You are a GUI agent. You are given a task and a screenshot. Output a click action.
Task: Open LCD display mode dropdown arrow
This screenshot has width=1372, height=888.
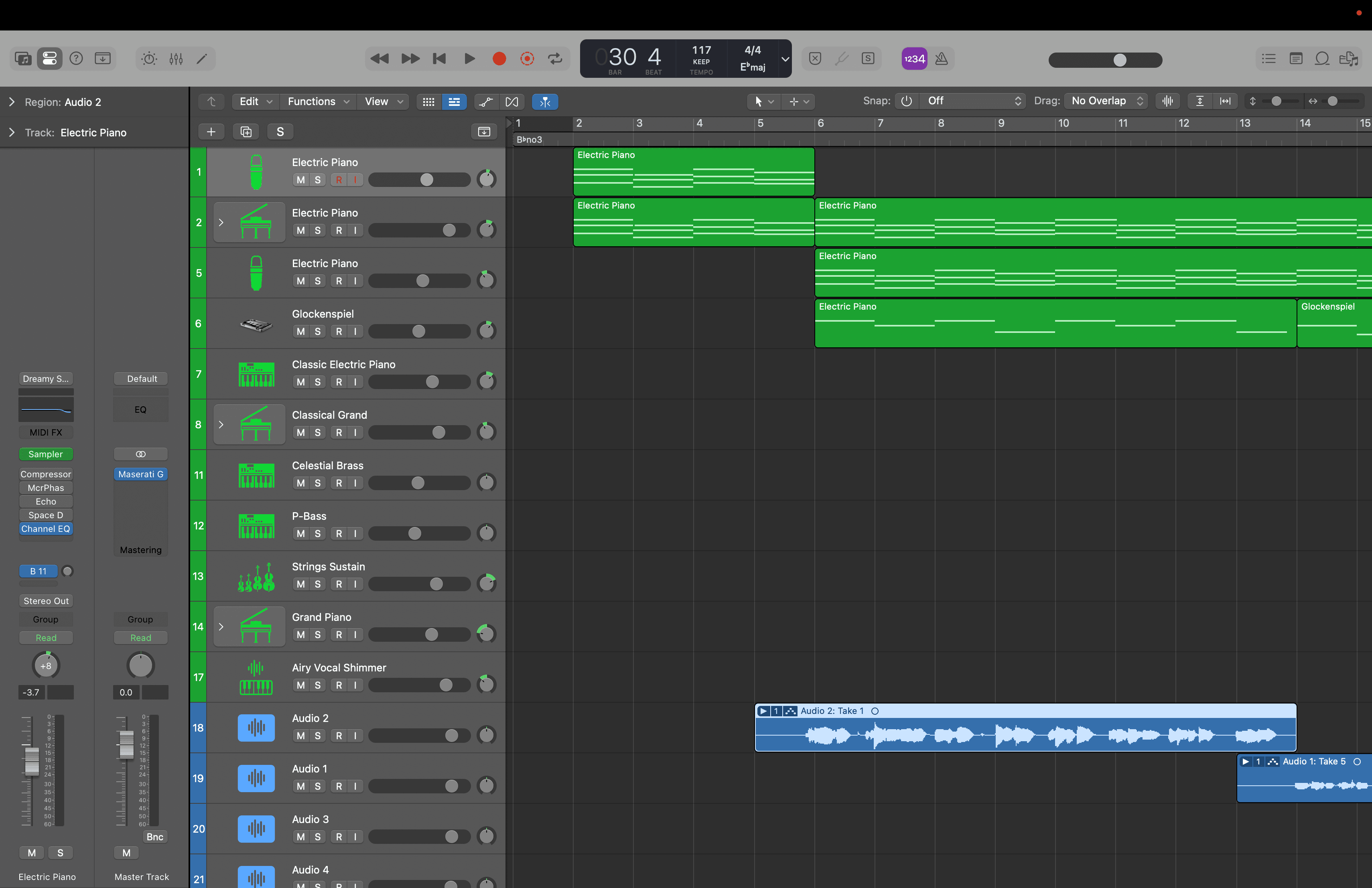pos(785,59)
